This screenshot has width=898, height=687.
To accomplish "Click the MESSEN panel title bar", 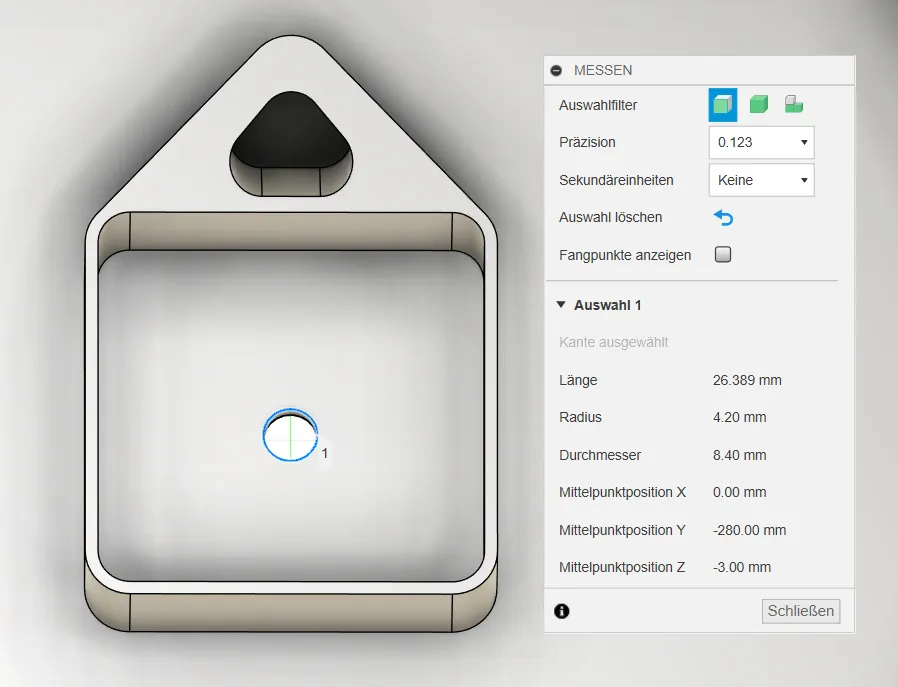I will 700,71.
